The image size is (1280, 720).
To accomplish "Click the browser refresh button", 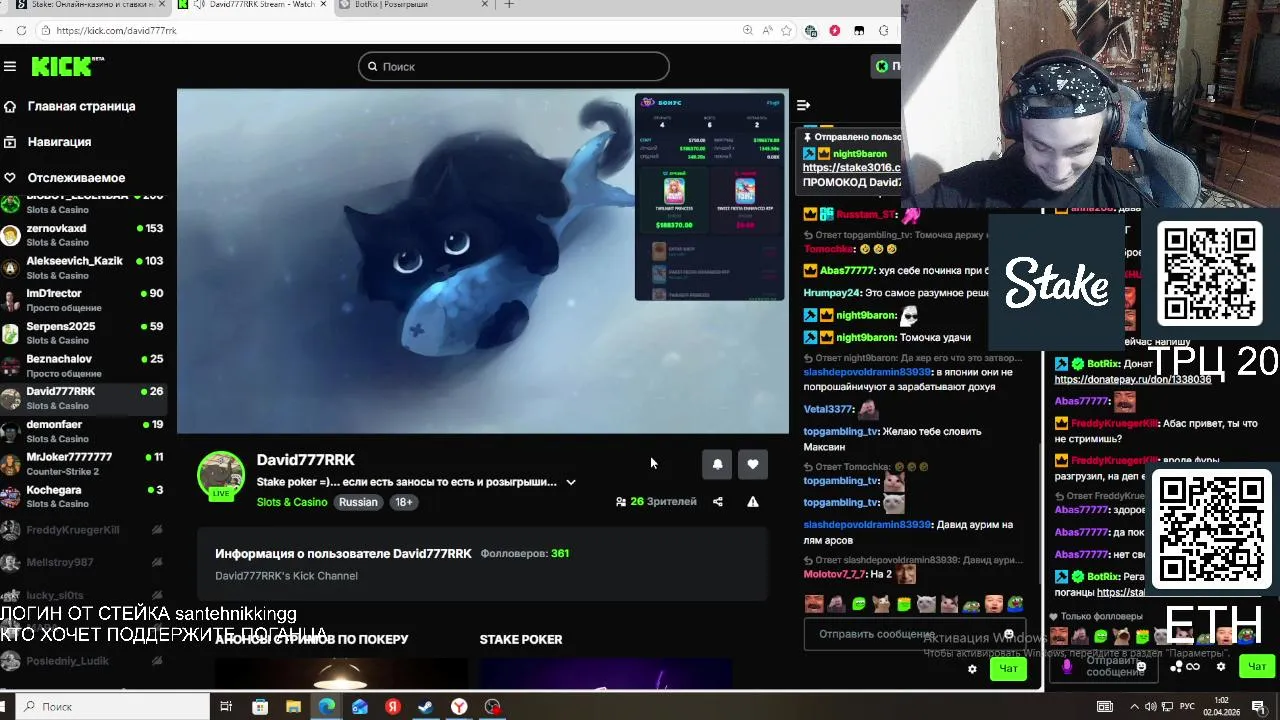I will (x=21, y=31).
